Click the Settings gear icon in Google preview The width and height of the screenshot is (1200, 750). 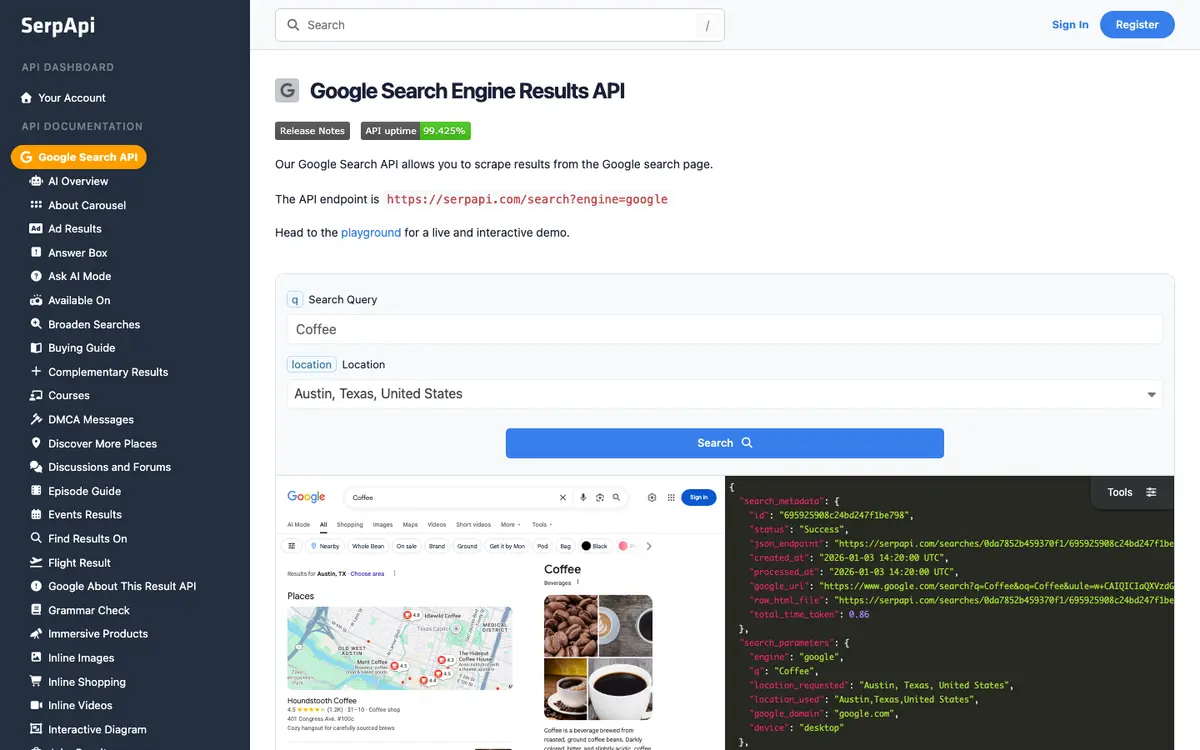click(652, 497)
